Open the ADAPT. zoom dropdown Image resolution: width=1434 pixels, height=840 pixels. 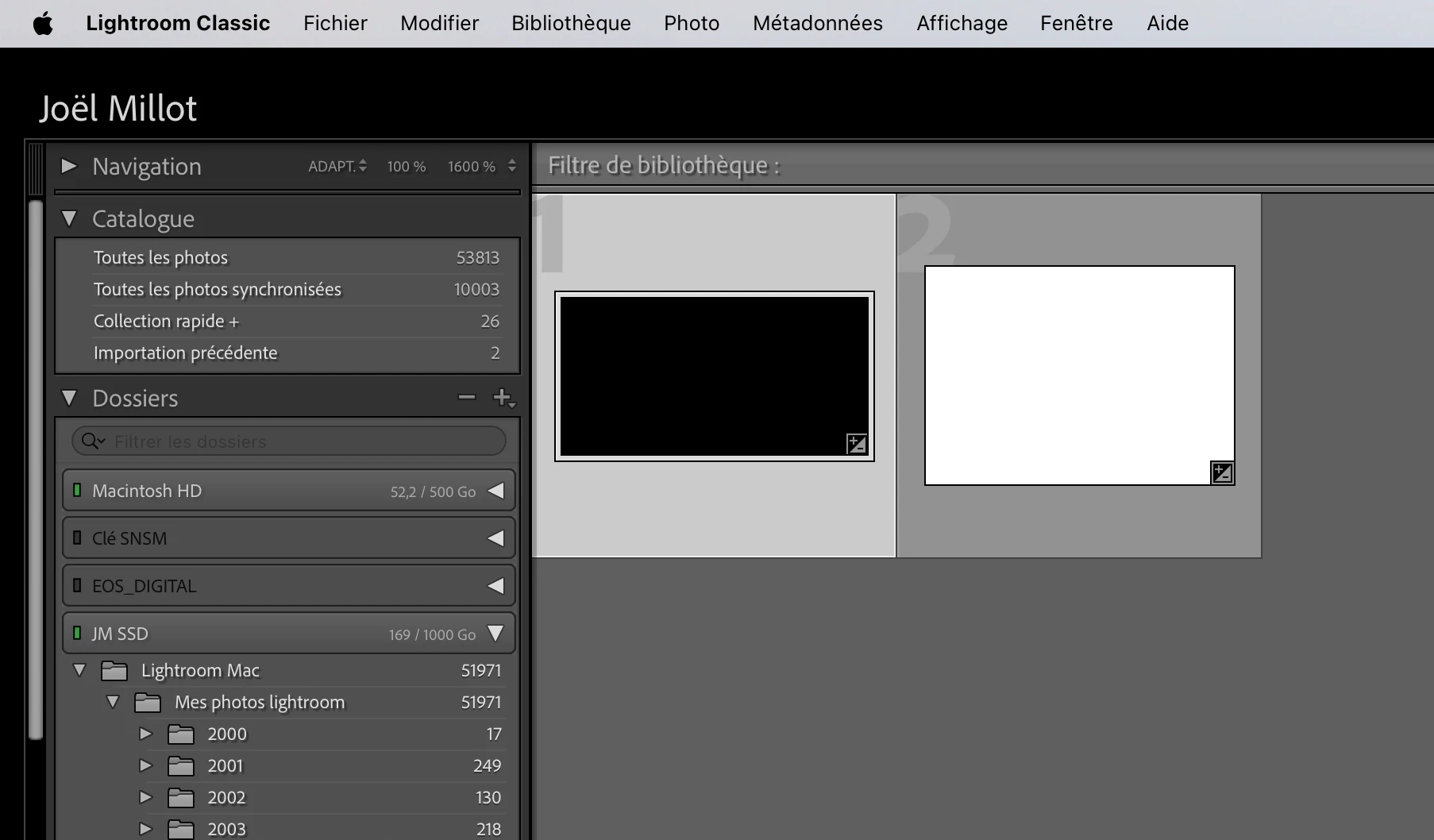click(337, 166)
